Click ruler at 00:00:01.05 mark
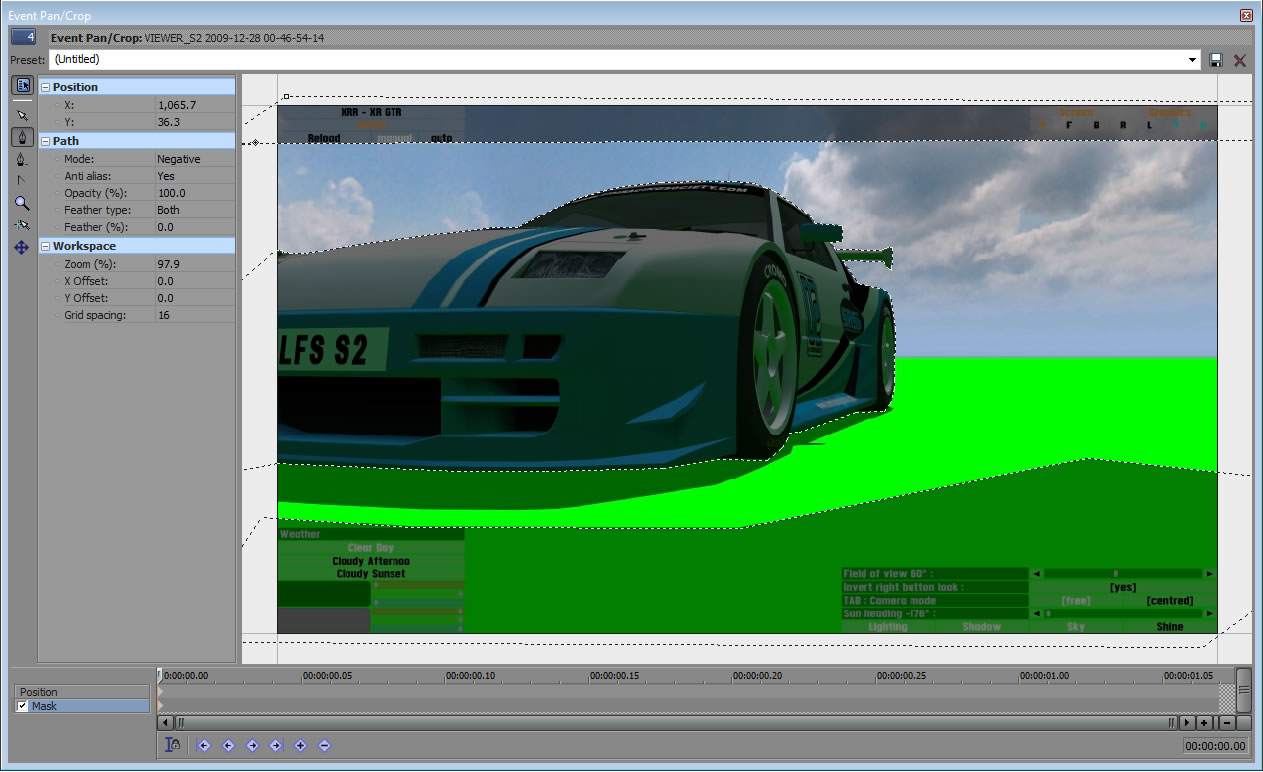Screen dimensions: 1263x772 click(1188, 676)
